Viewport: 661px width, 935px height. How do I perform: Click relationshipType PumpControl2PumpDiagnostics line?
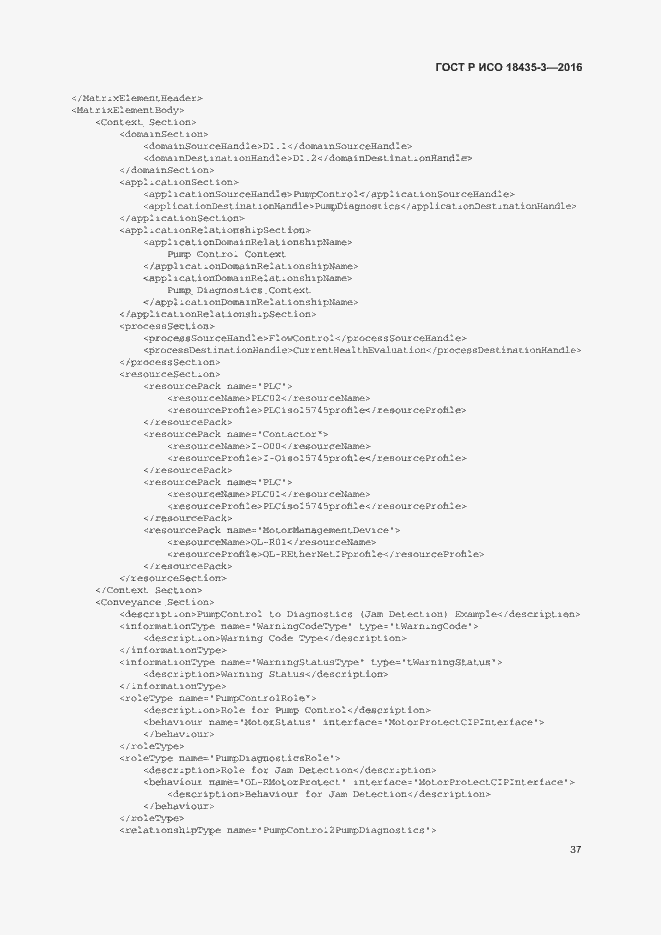278,830
